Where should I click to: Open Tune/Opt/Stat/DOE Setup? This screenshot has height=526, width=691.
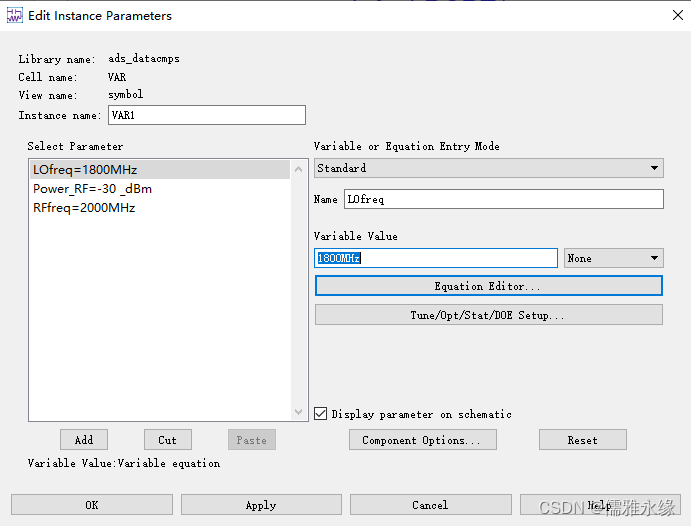[489, 315]
